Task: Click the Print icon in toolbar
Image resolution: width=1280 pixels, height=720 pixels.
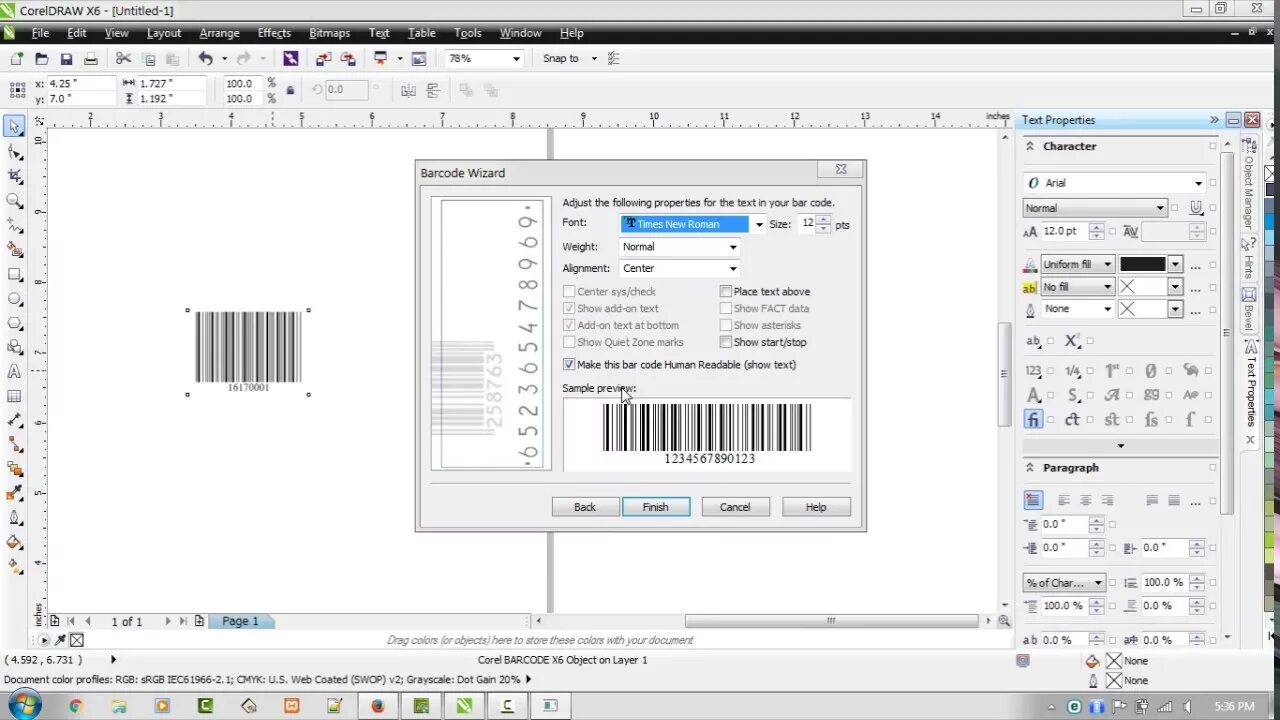Action: 91,59
